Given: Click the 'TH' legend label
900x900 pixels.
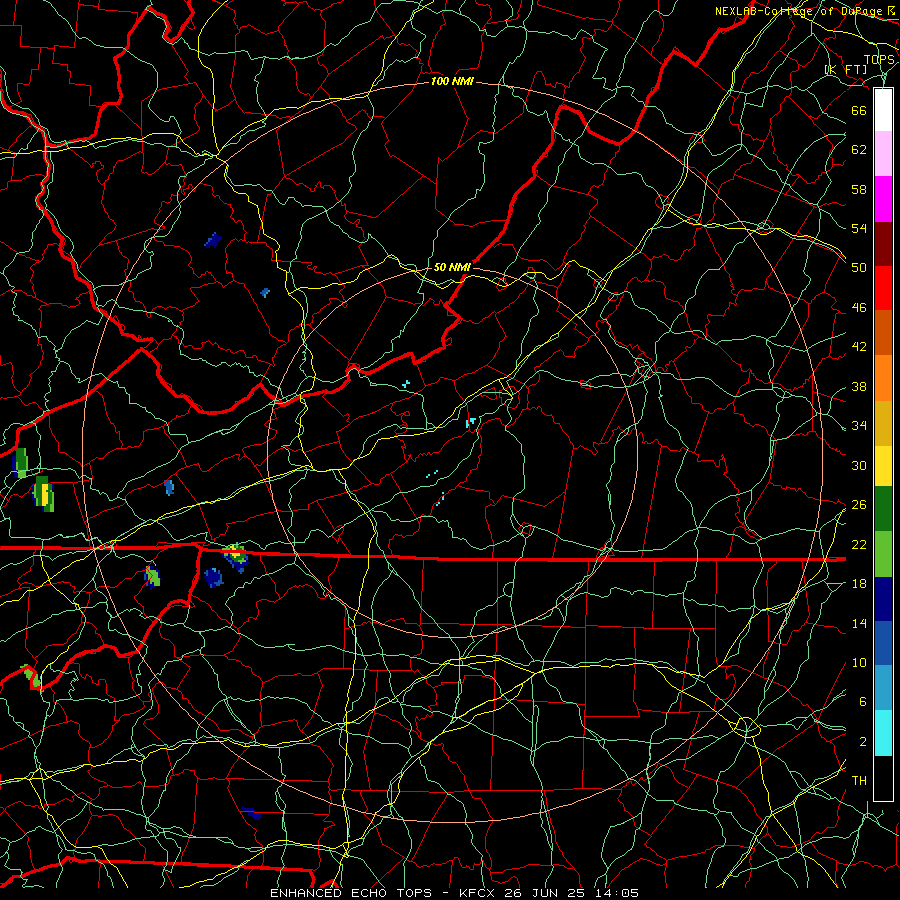Looking at the screenshot, I should pos(859,781).
